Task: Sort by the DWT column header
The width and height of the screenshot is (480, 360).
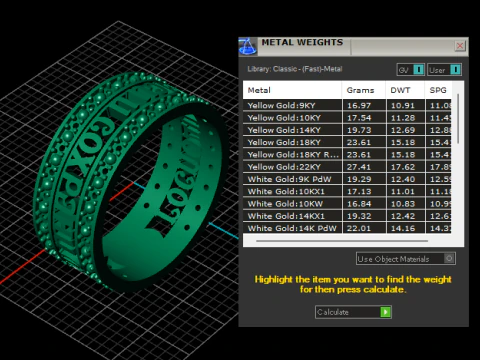Action: point(405,90)
